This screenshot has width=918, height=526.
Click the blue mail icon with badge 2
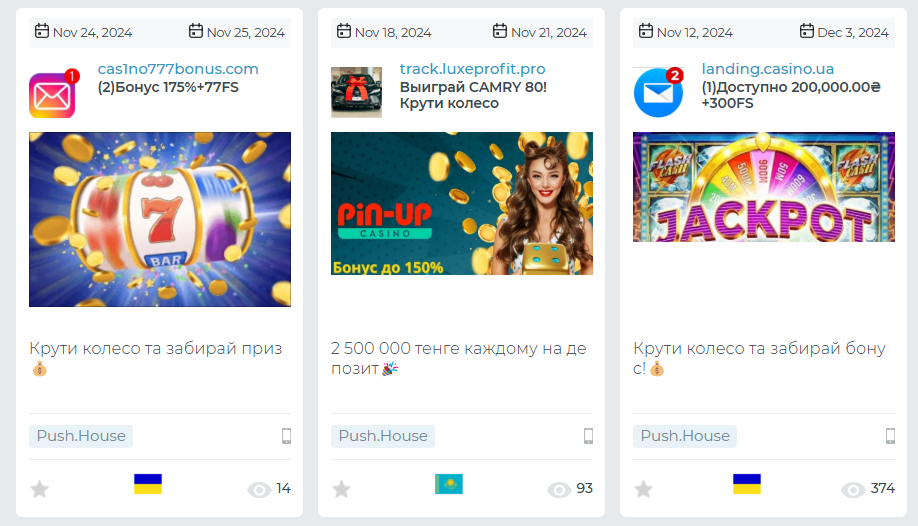(x=659, y=93)
